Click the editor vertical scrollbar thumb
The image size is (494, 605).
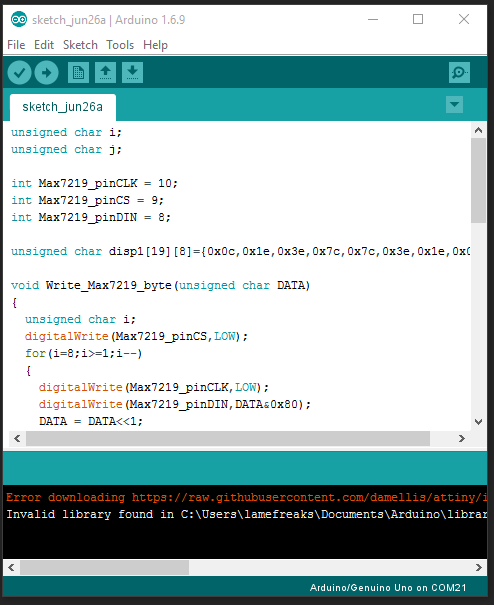coord(479,180)
